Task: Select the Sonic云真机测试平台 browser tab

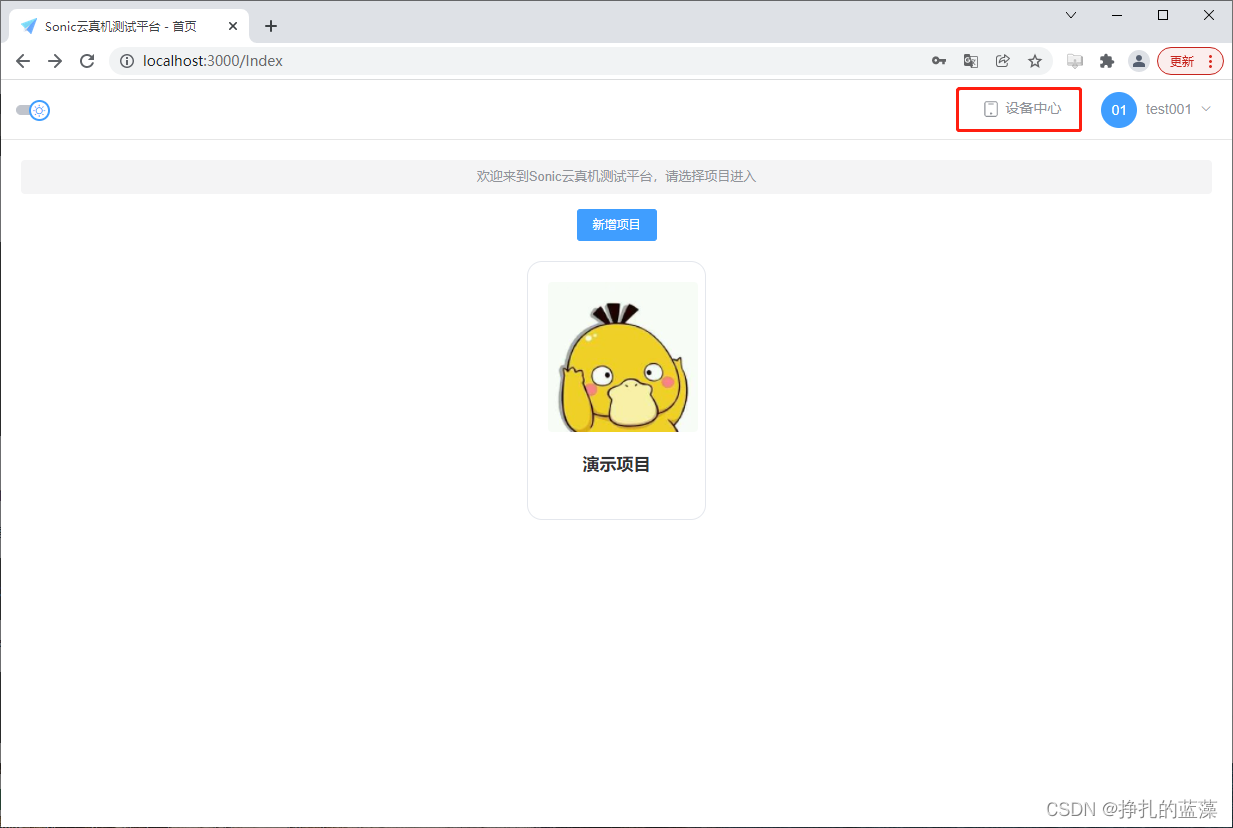Action: tap(127, 26)
